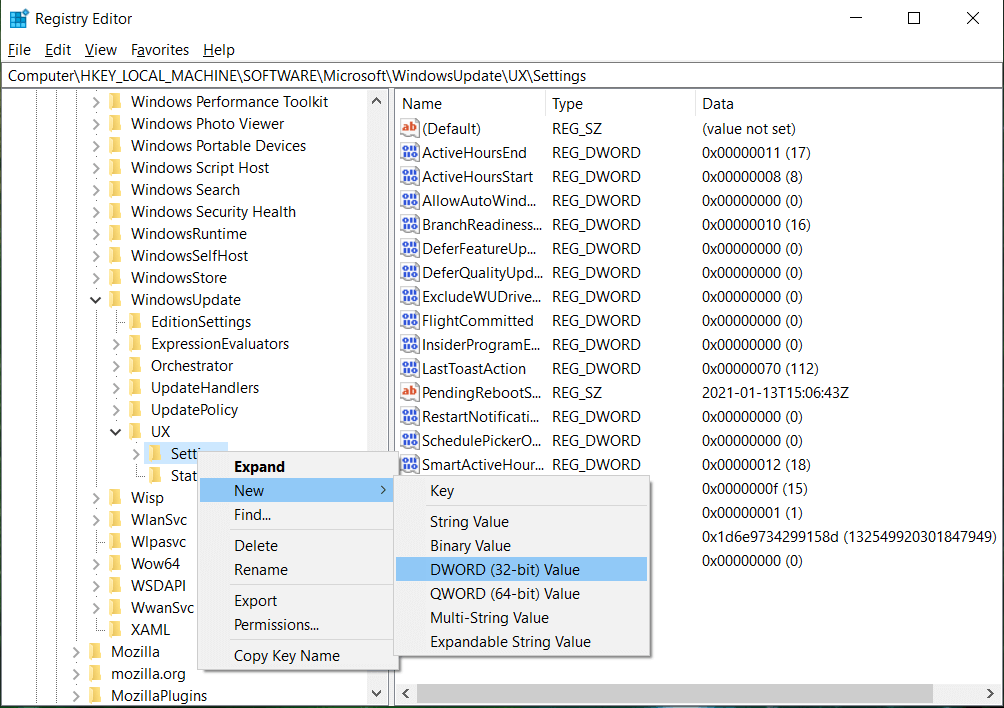Image resolution: width=1004 pixels, height=708 pixels.
Task: Click the BranchReadiness... DWORD icon
Action: click(409, 224)
